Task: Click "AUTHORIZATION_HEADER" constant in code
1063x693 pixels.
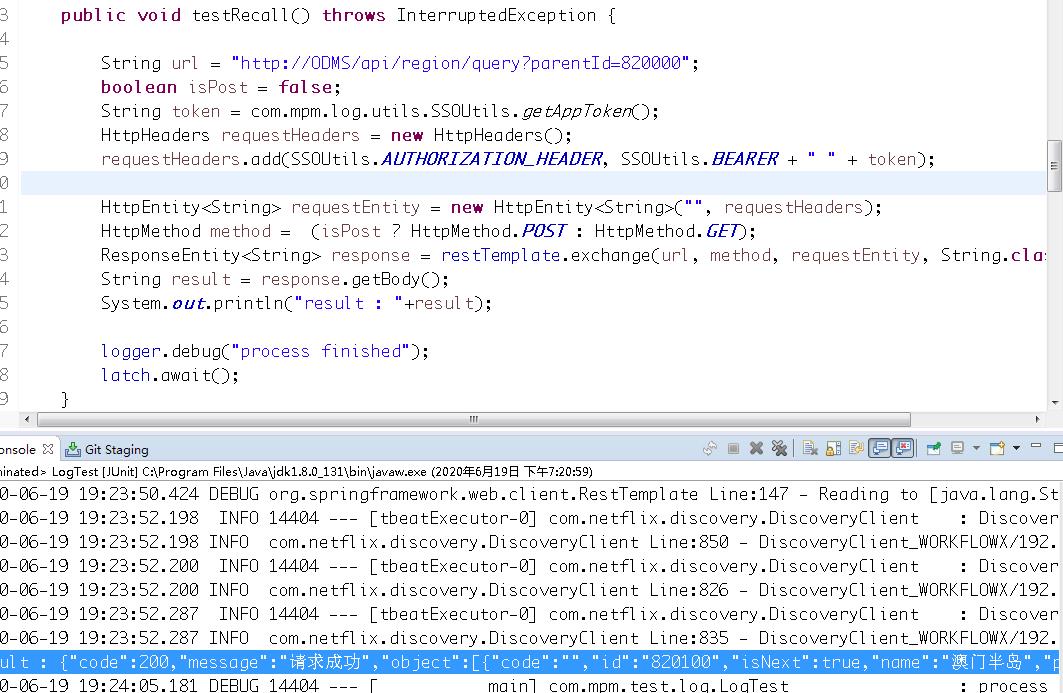Action: [492, 159]
